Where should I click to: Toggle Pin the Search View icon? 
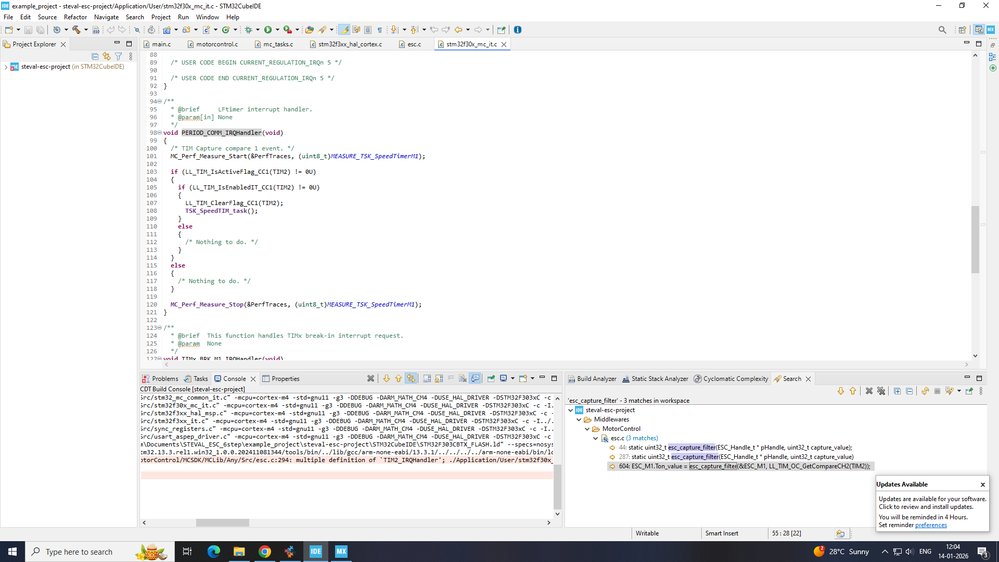coord(969,391)
